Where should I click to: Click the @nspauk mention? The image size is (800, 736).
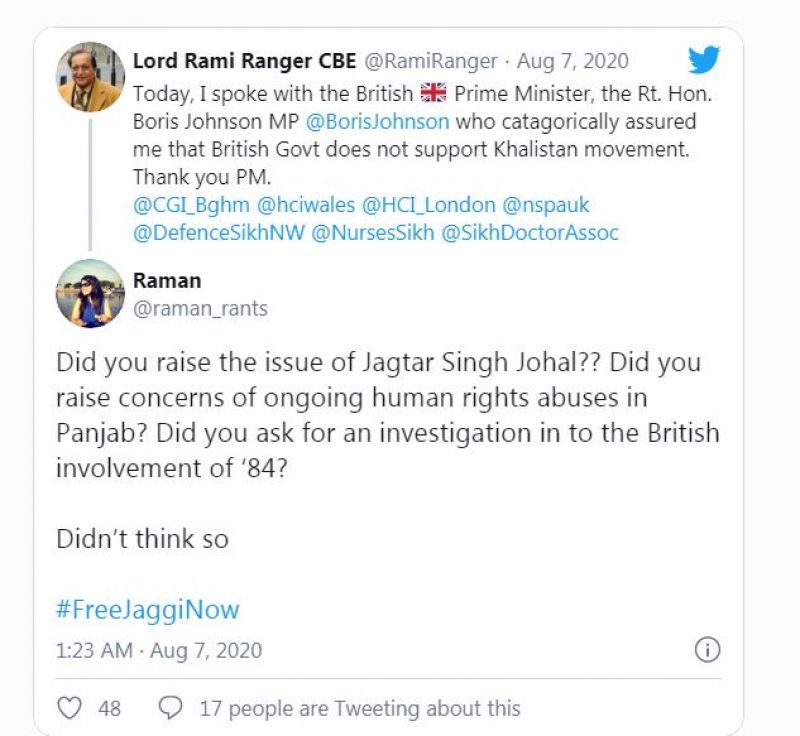click(x=547, y=205)
